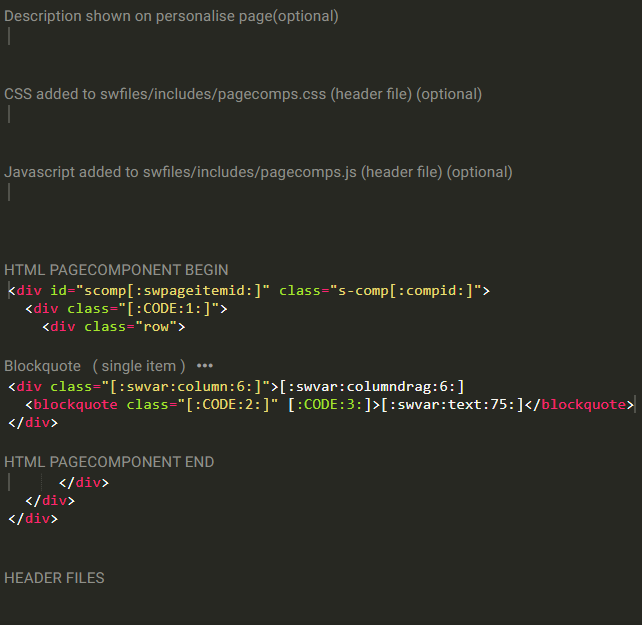The height and width of the screenshot is (629, 642).
Task: Open the three-dots menu beside Blockquote single item
Action: coord(205,366)
